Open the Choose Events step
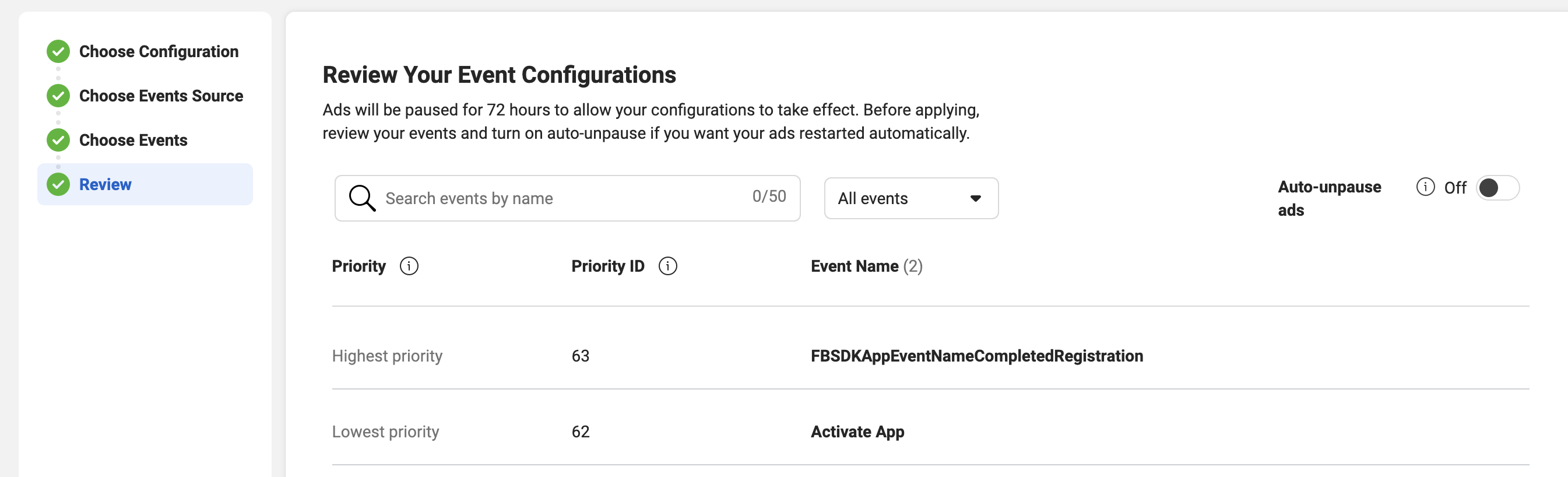Screen dimensions: 1568x477 pyautogui.click(x=133, y=140)
